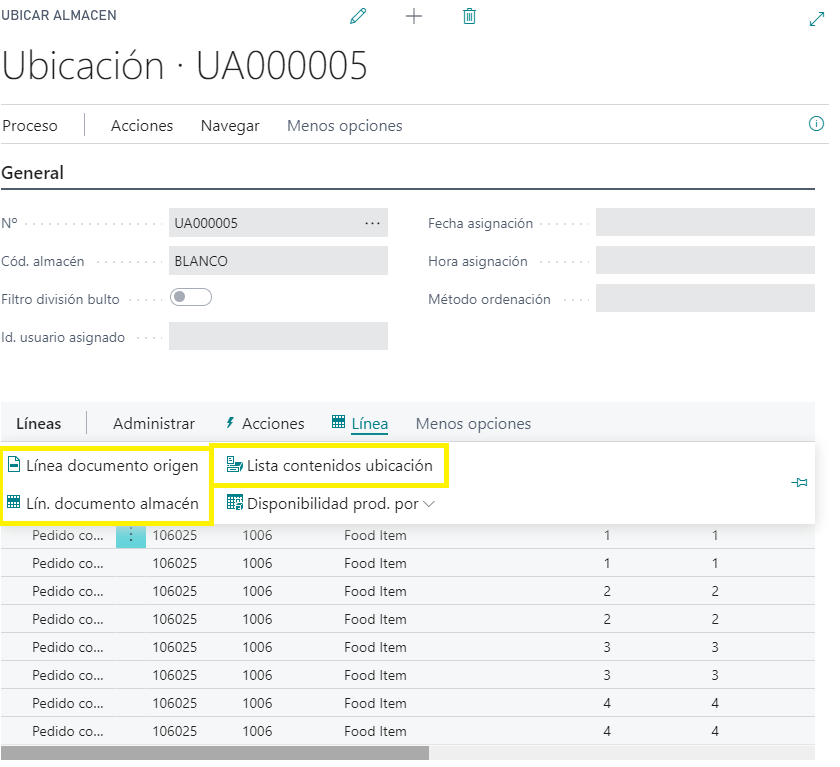The image size is (840, 767).
Task: Click the horizontal scrollbar thumb of lines
Action: click(x=215, y=753)
